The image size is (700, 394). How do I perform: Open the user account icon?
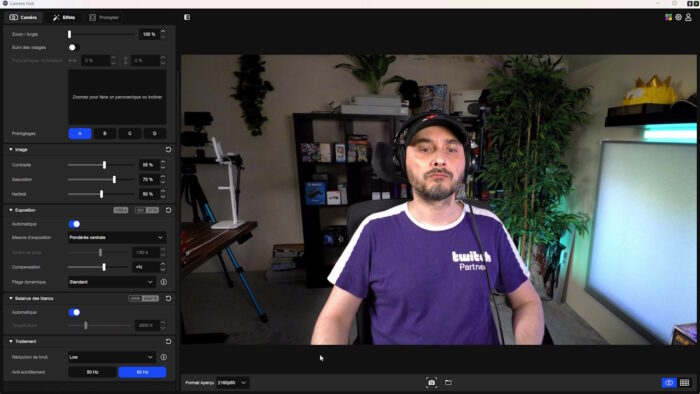688,17
